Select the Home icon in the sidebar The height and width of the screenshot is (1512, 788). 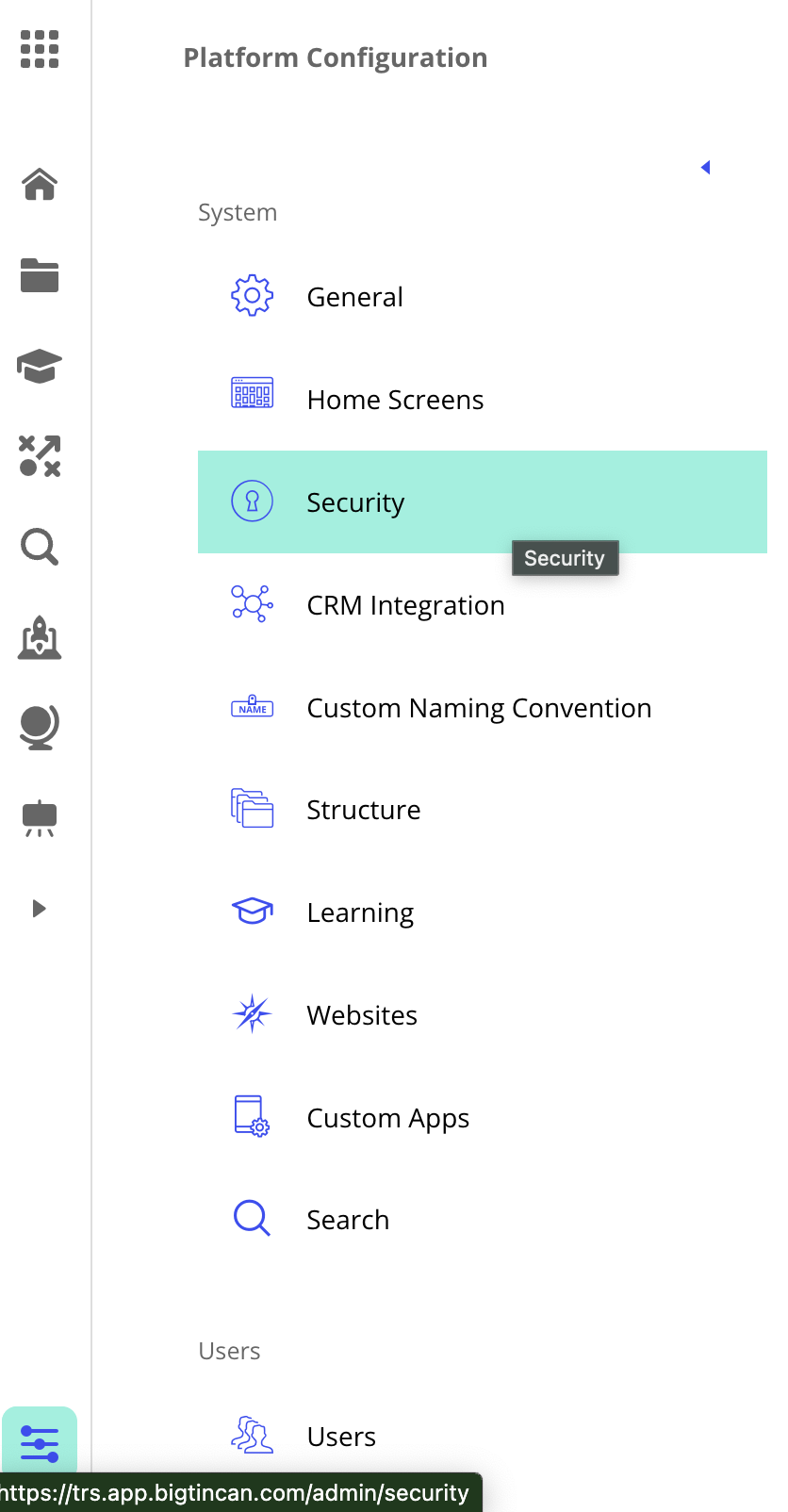(39, 185)
